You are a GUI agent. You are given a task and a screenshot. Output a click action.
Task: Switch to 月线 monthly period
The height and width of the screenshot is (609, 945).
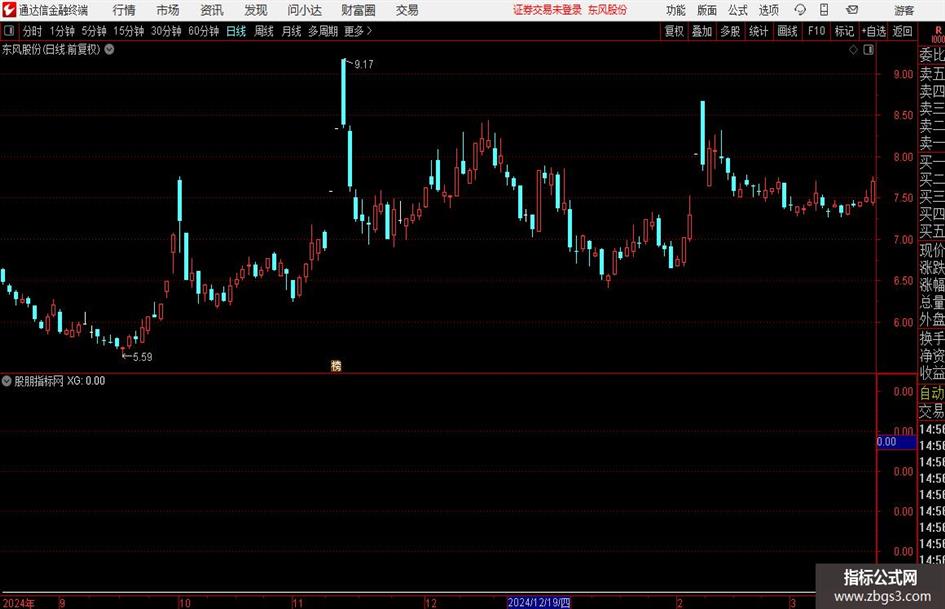click(x=291, y=31)
